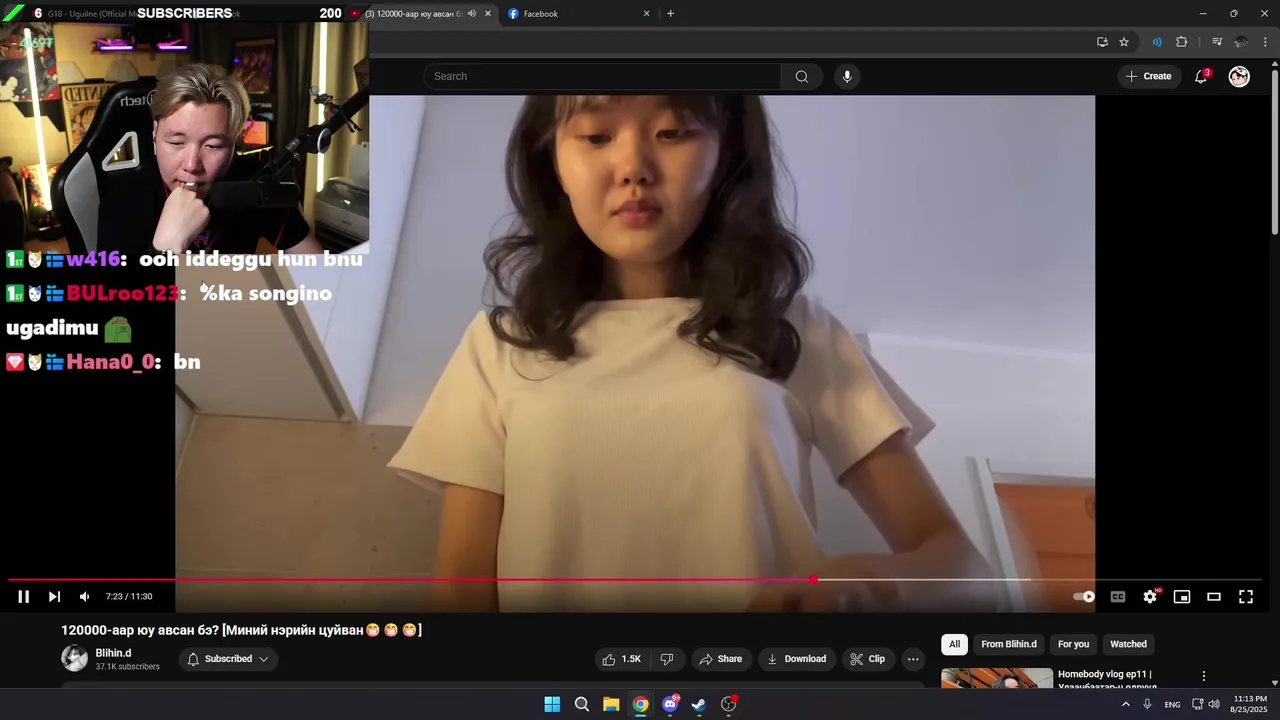Open the Chrome extensions puzzle icon
The width and height of the screenshot is (1280, 720).
[x=1182, y=42]
